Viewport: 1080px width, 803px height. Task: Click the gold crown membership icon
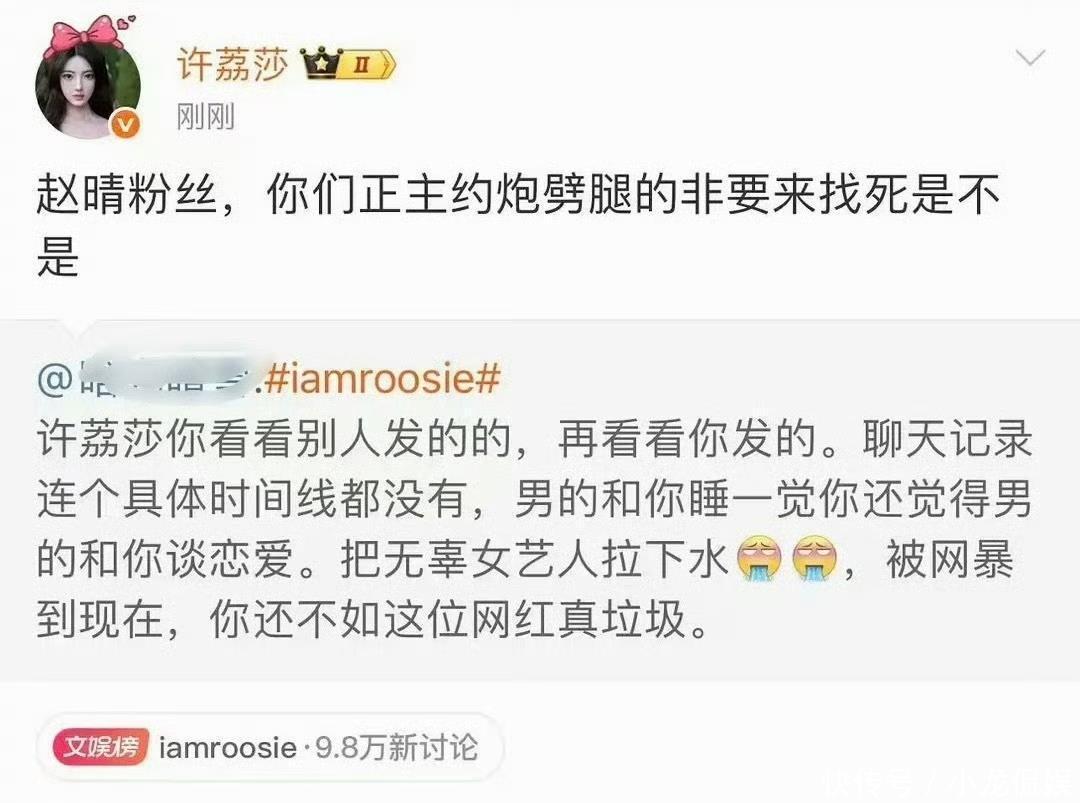pos(321,65)
